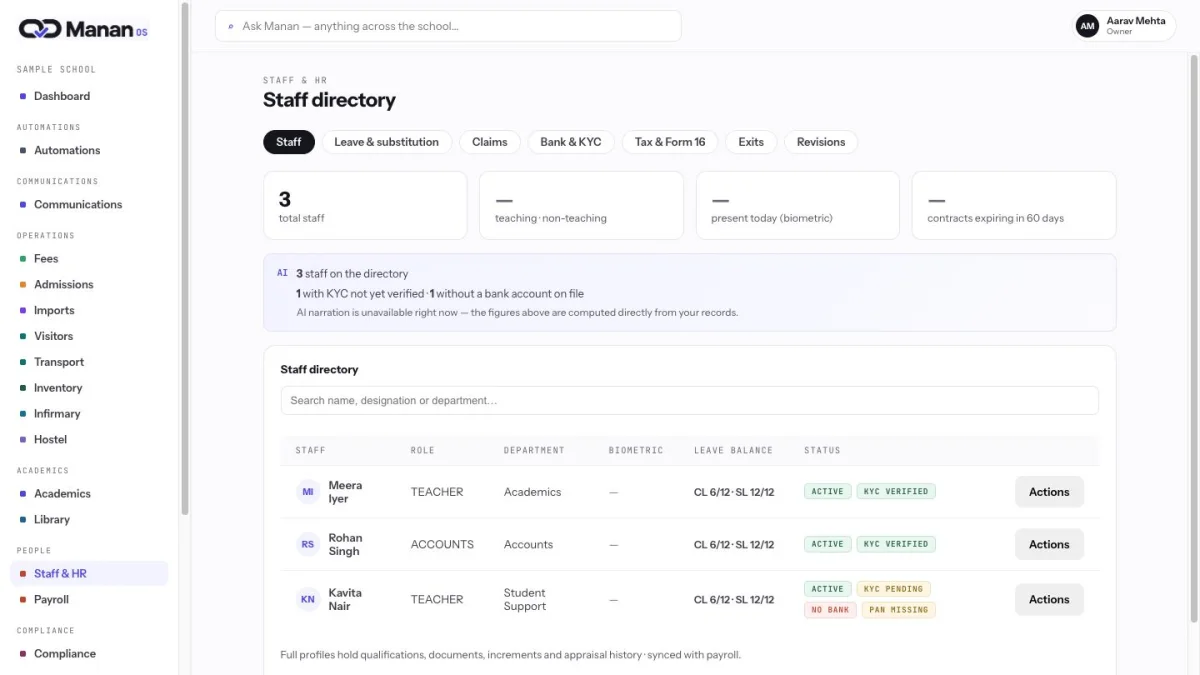Viewport: 1200px width, 675px height.
Task: Go to Transport
Action: pyautogui.click(x=89, y=362)
